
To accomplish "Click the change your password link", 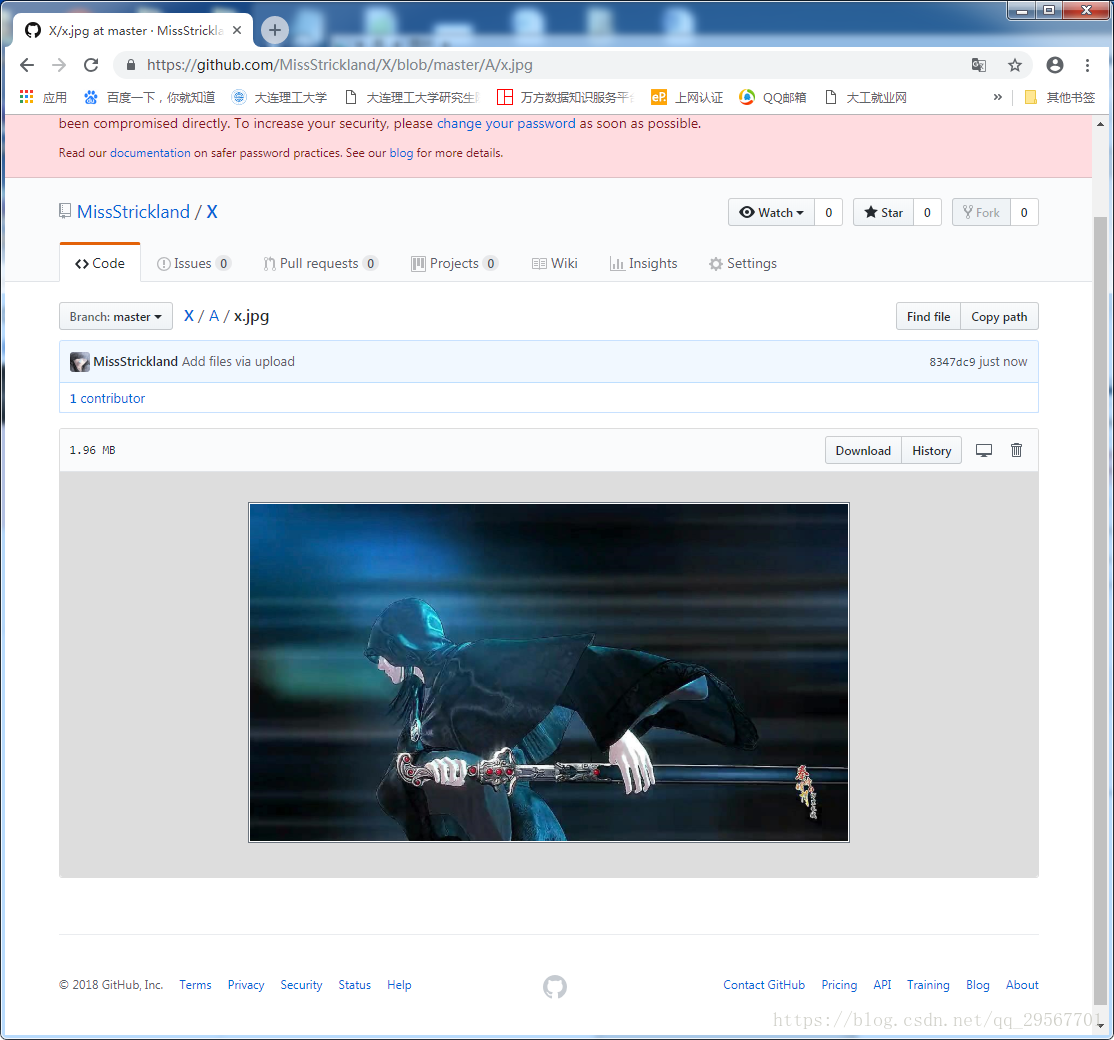I will coord(506,124).
